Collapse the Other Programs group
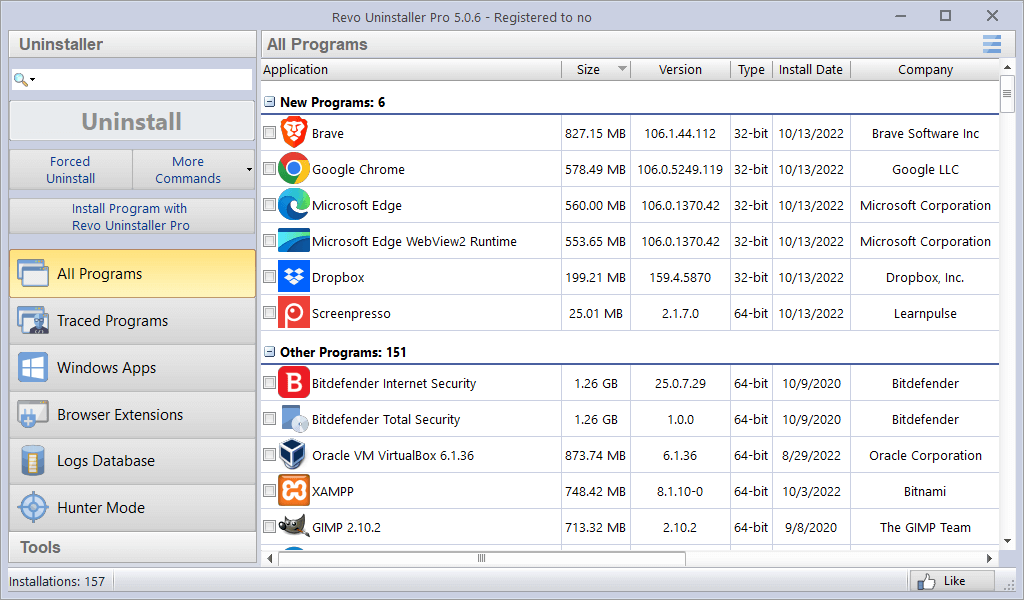Screen dimensions: 1024x600 (x=269, y=352)
